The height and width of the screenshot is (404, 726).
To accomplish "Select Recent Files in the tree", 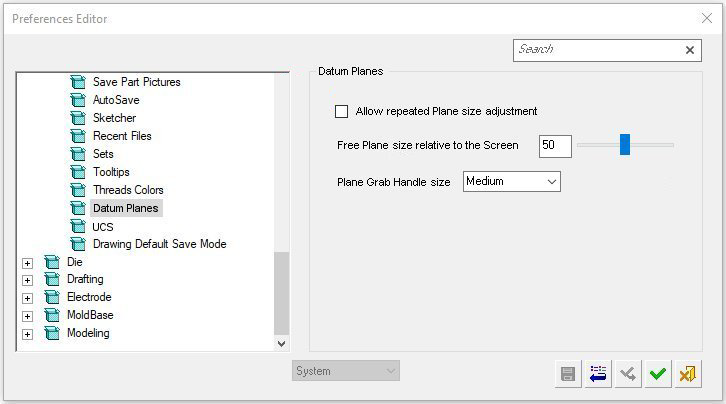I will click(122, 136).
